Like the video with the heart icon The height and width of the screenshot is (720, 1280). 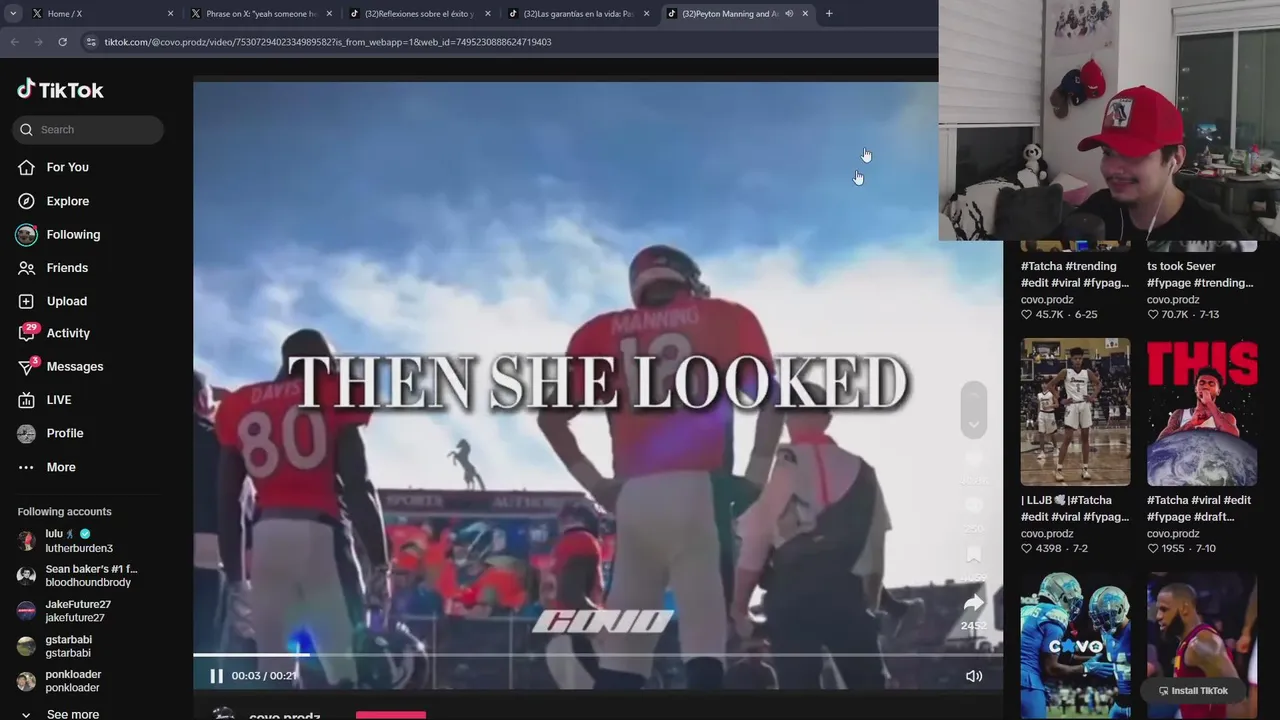coord(973,458)
